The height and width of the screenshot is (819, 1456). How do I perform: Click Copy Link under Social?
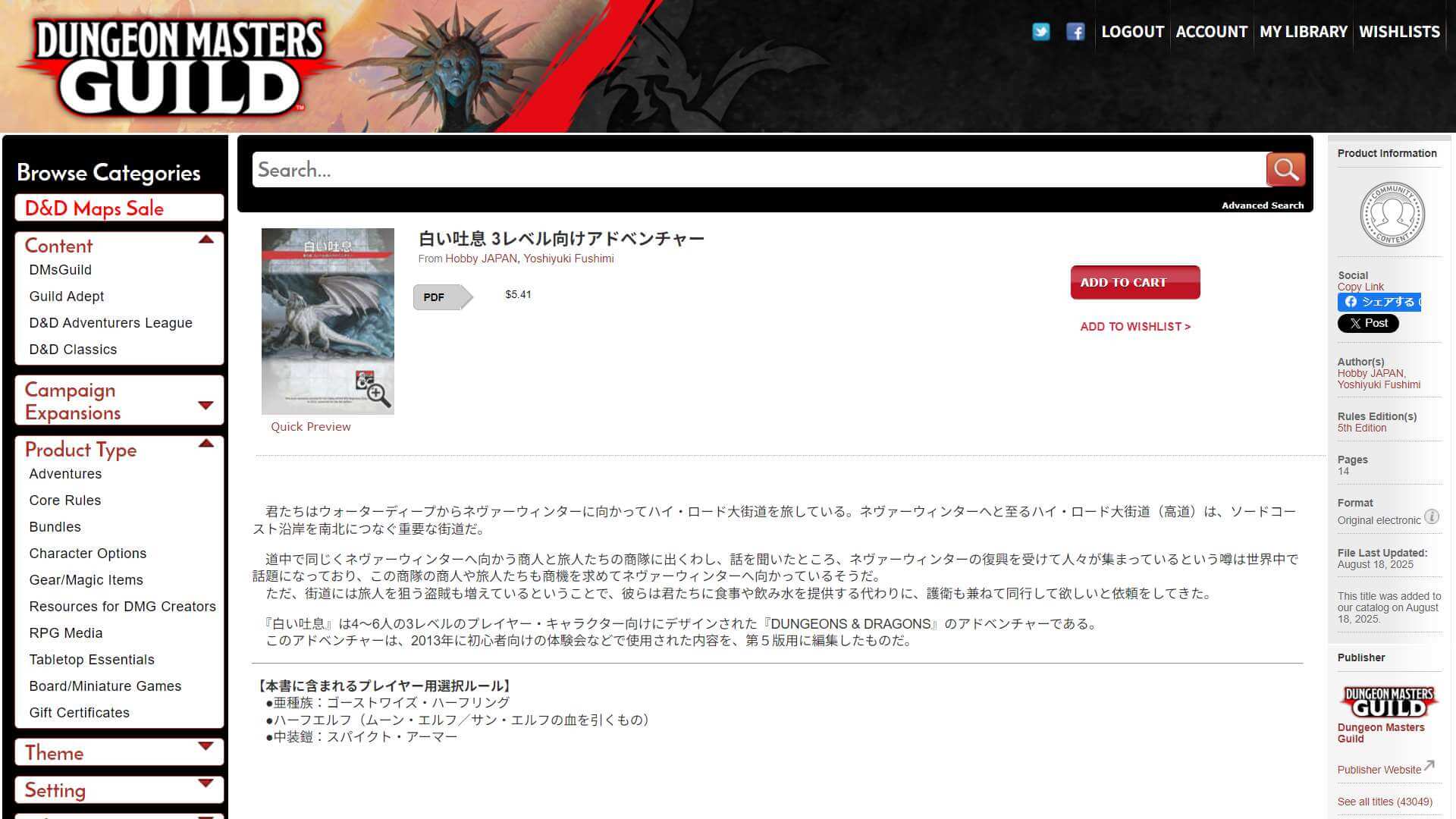click(1360, 287)
